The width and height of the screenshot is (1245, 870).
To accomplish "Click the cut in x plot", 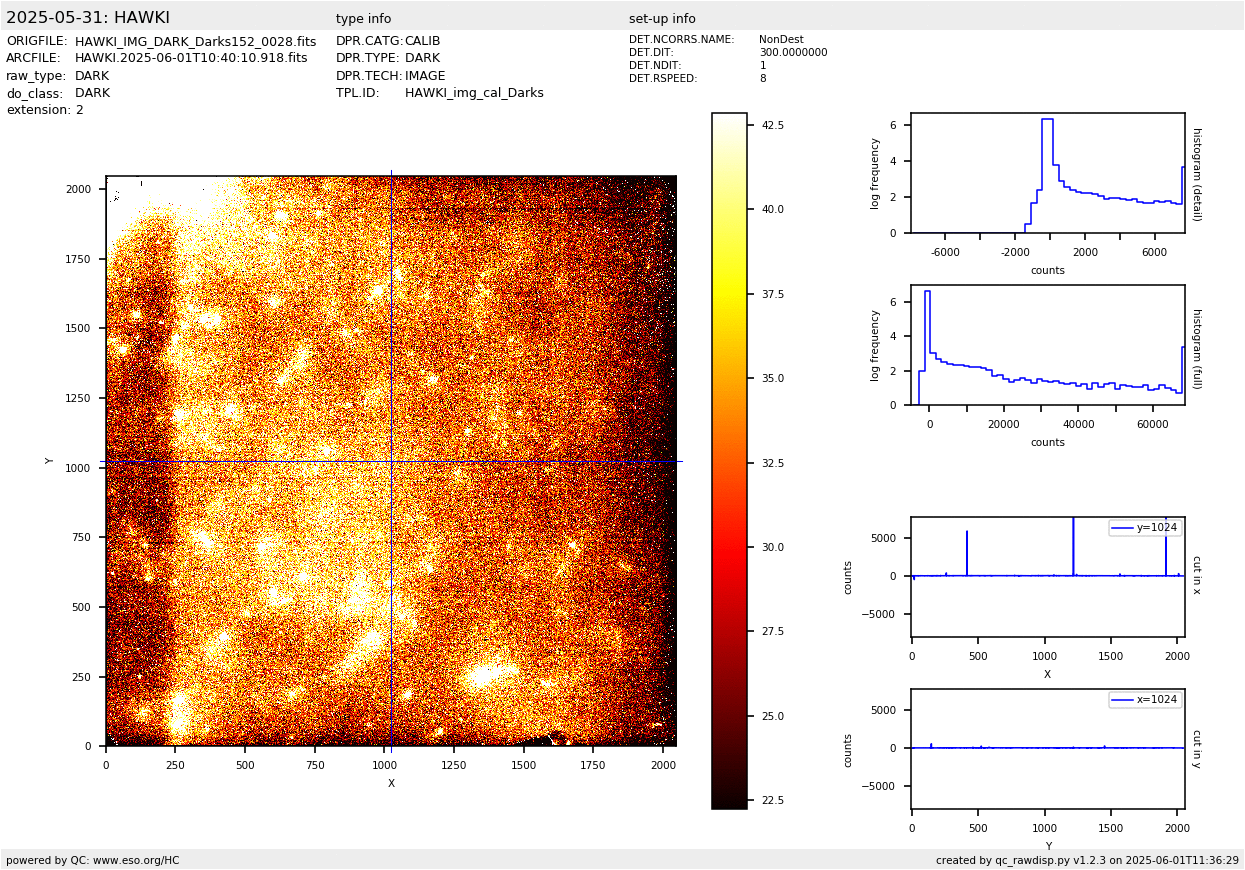I will click(1047, 577).
